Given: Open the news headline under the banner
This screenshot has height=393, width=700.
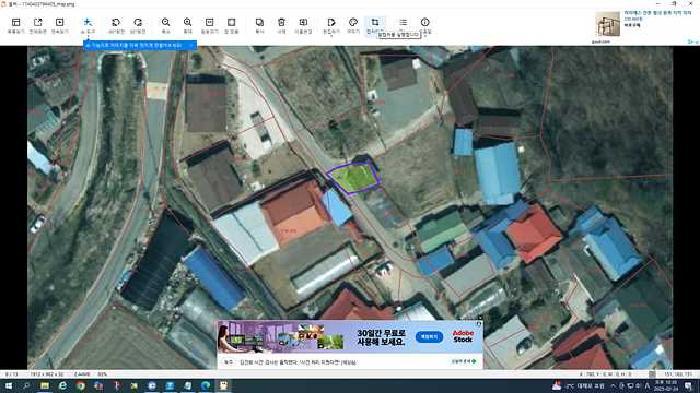Looking at the screenshot, I should point(298,363).
